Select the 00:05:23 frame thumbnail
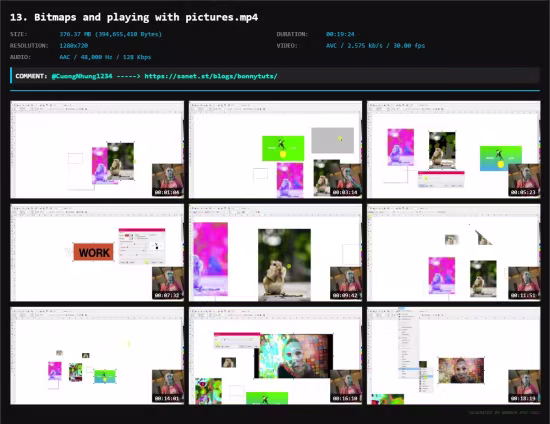 click(454, 149)
